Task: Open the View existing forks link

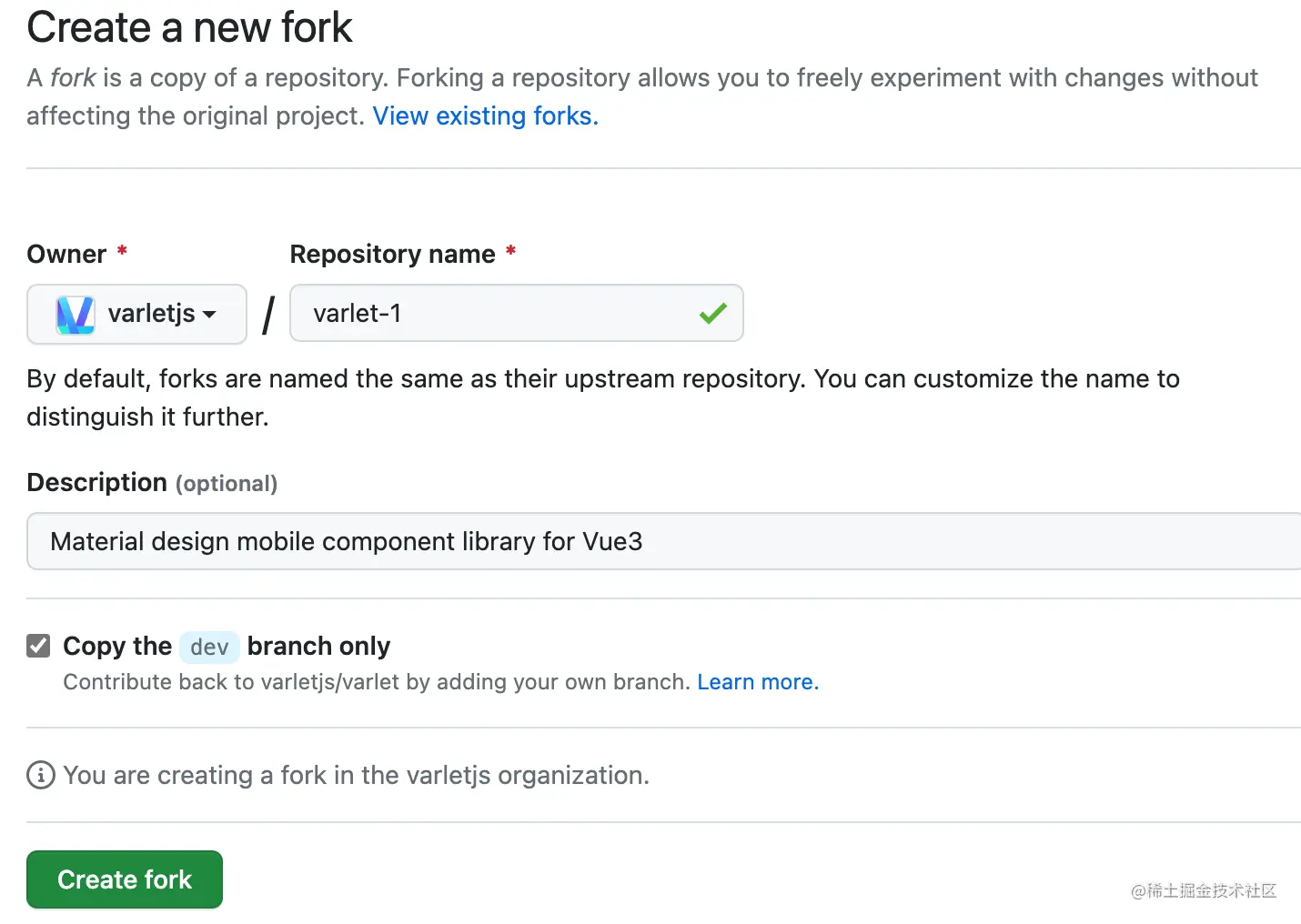Action: [x=486, y=116]
